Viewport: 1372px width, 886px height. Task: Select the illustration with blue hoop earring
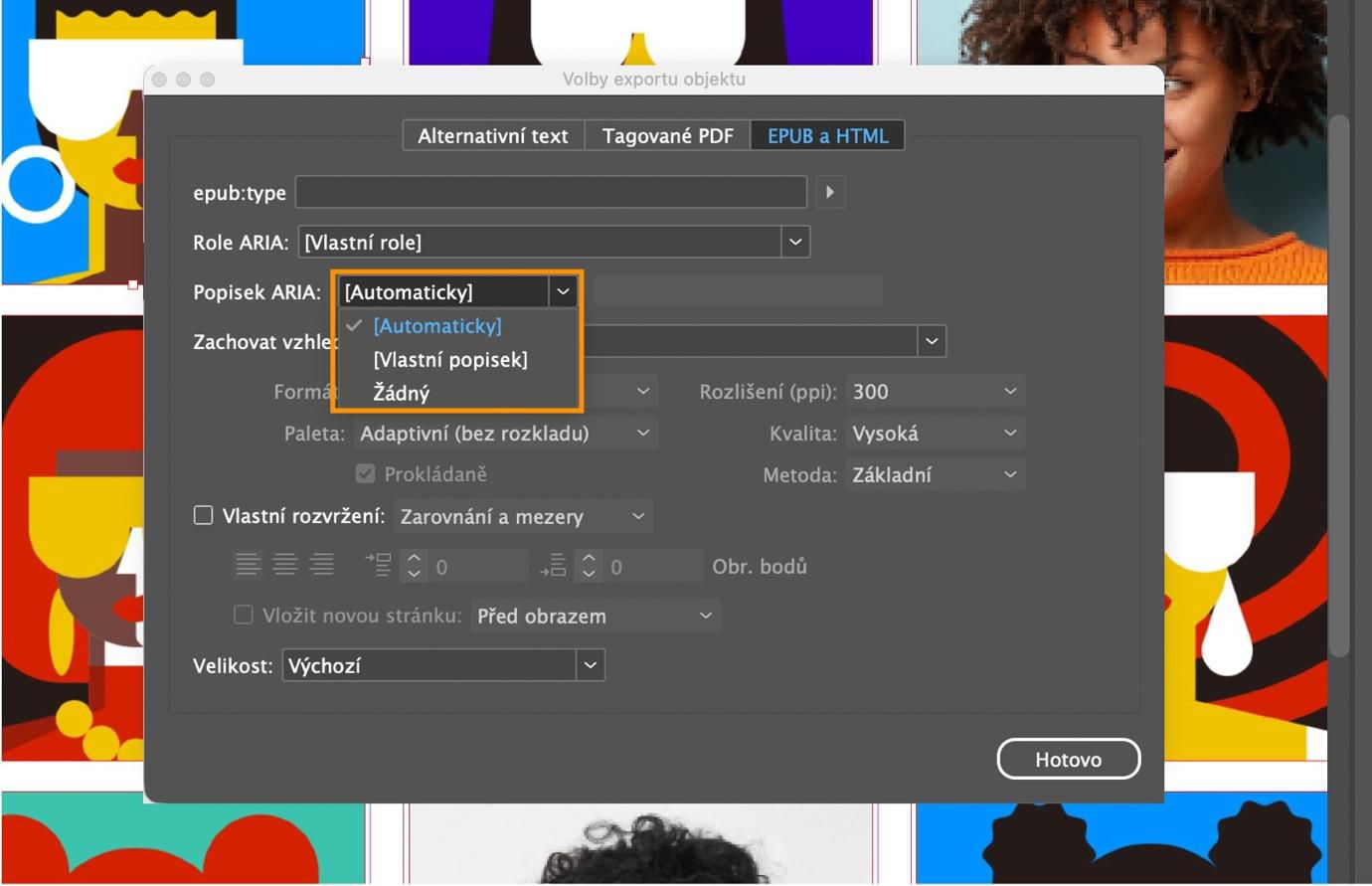(75, 141)
